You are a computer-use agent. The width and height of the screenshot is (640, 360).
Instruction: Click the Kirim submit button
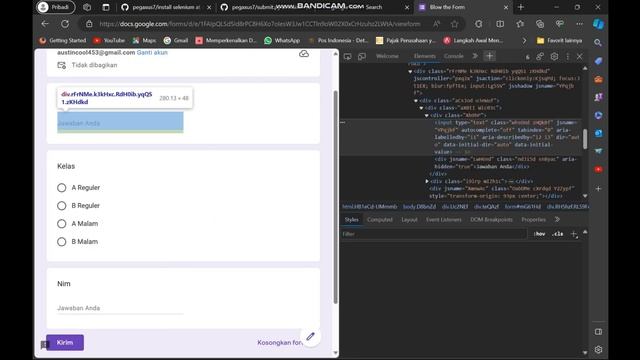point(65,342)
